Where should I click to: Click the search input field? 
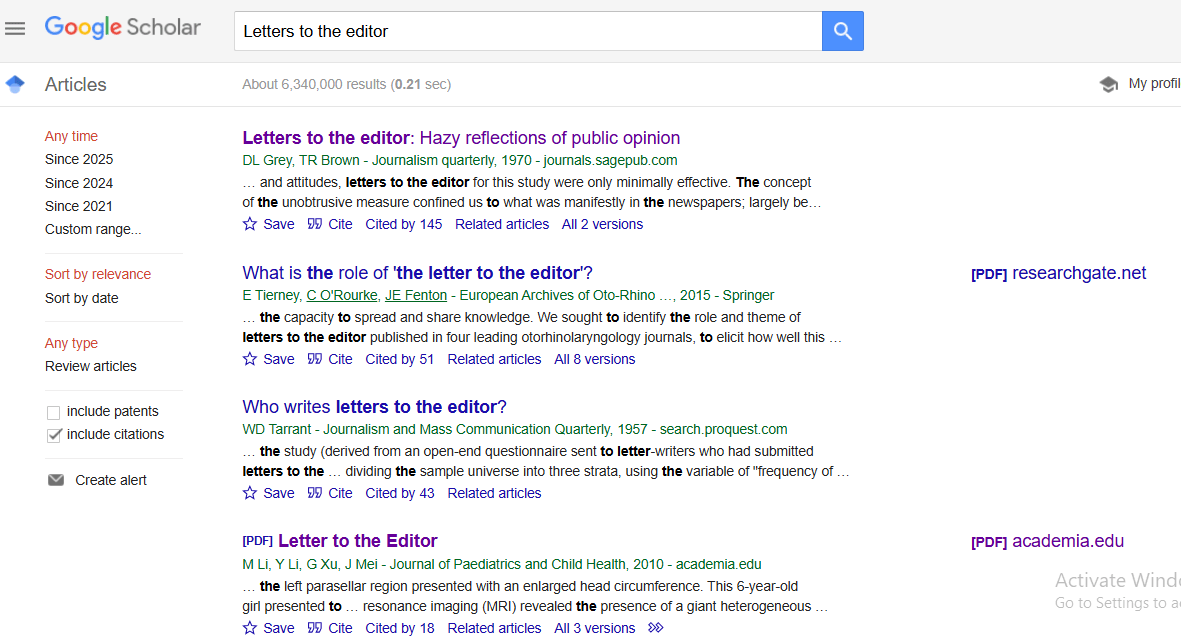click(528, 31)
